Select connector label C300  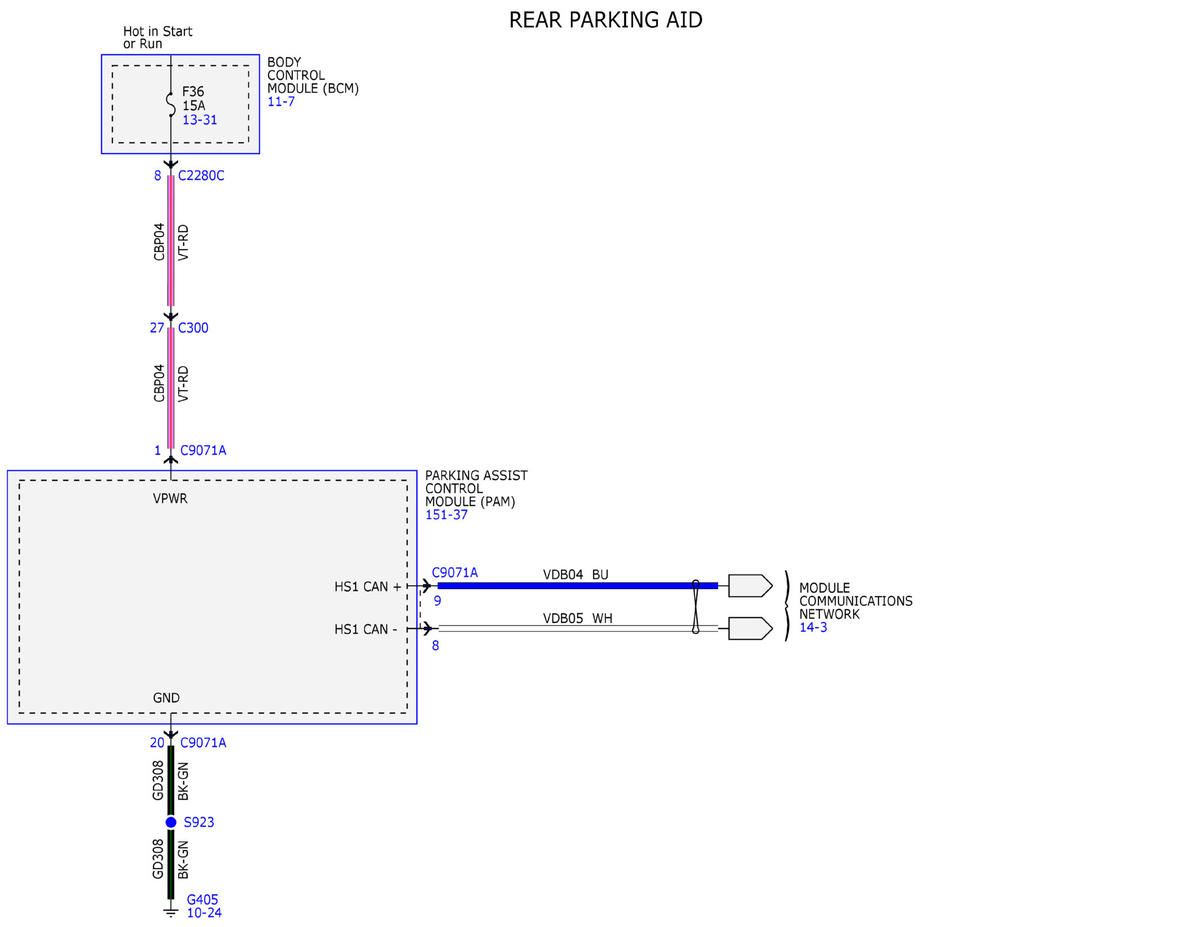(193, 328)
